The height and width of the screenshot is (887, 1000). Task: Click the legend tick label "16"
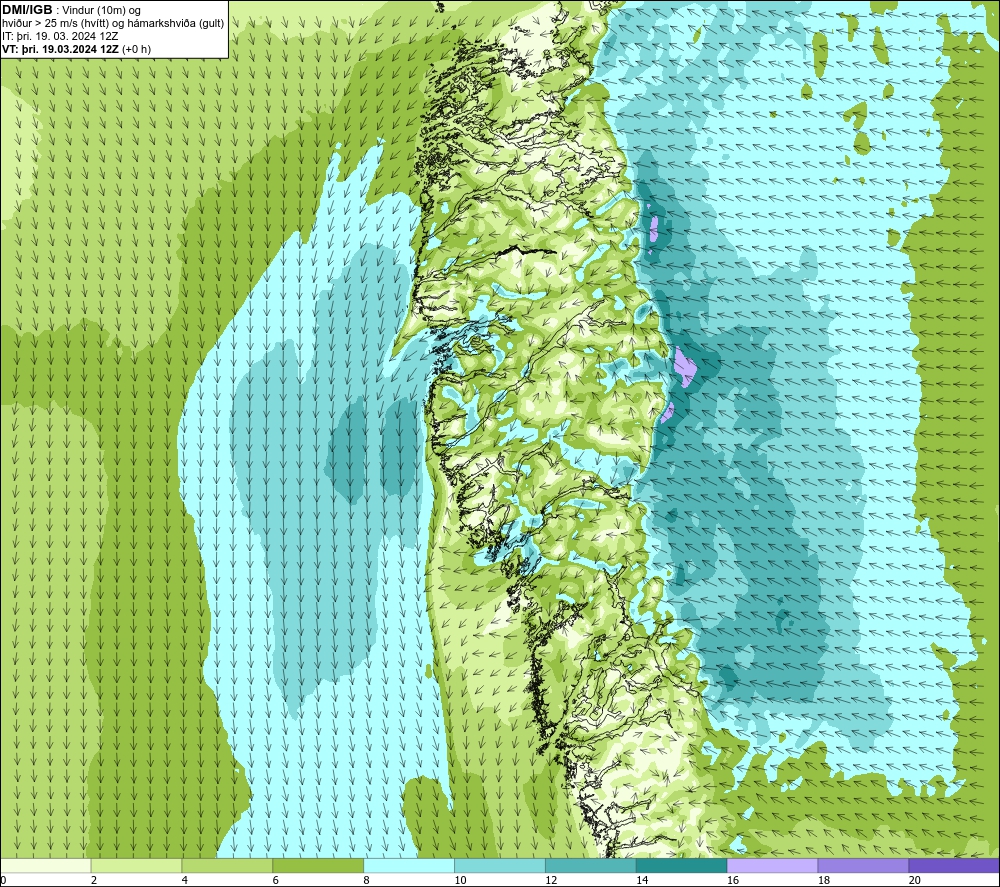pos(733,880)
